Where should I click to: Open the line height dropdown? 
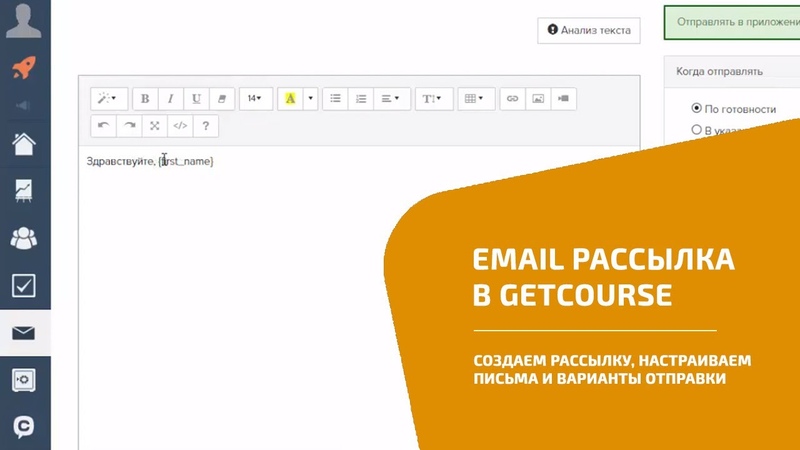pos(434,98)
